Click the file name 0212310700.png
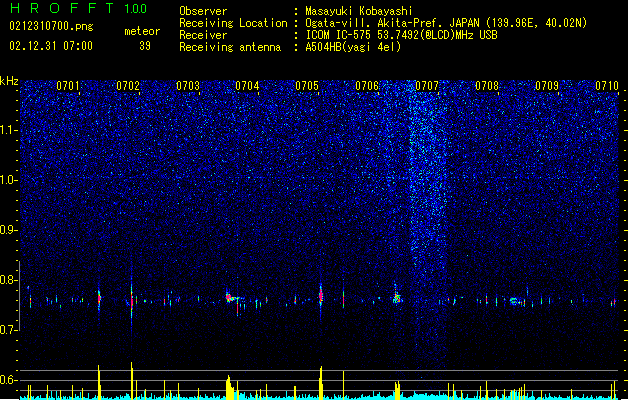Viewport: 629px width, 400px height. 51,26
